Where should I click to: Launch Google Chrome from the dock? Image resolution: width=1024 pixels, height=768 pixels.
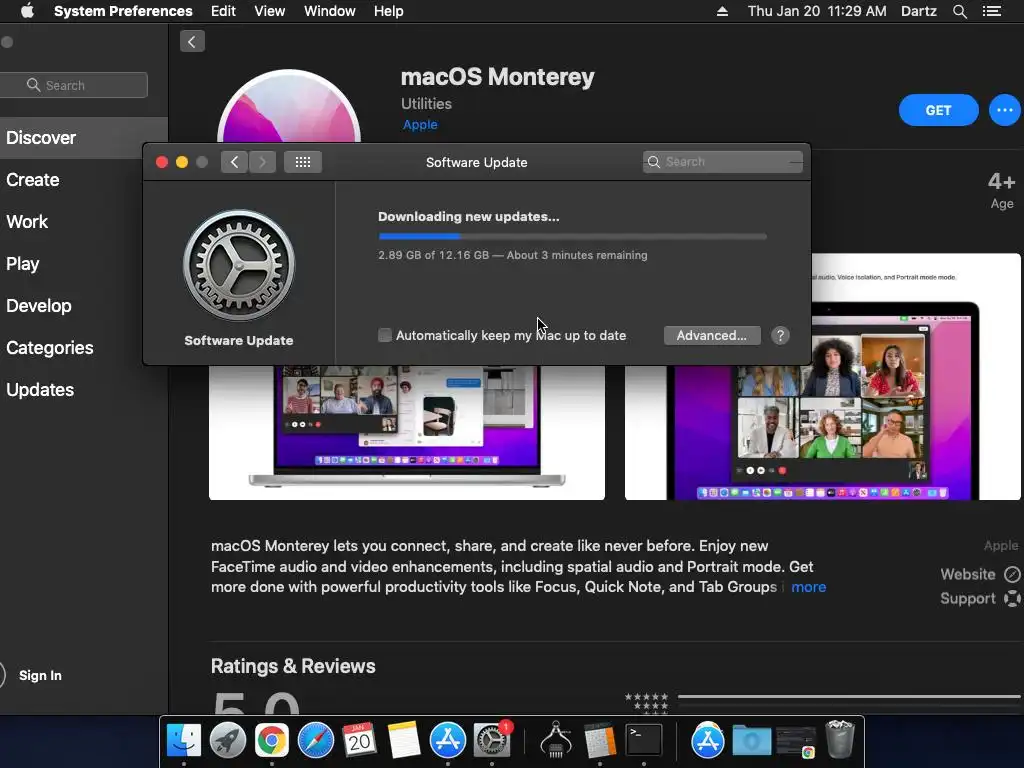pyautogui.click(x=272, y=741)
